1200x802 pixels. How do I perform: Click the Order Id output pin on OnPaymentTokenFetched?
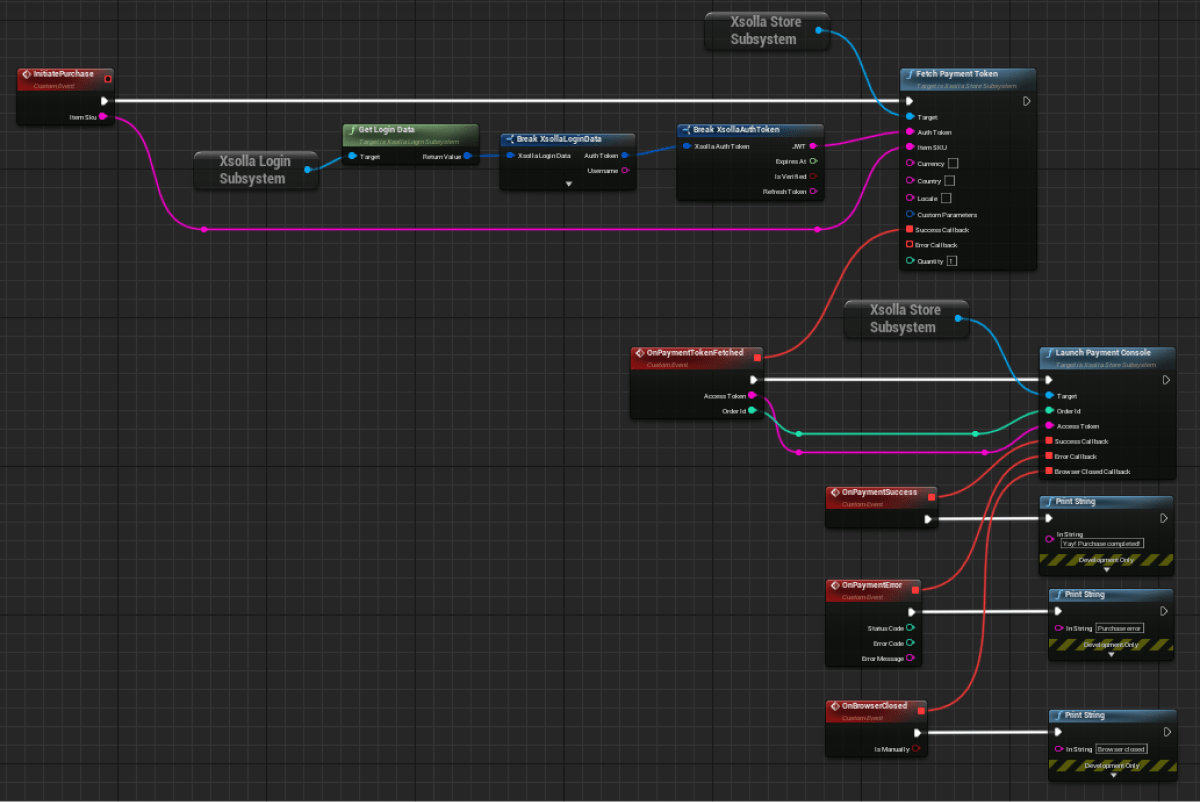point(752,410)
